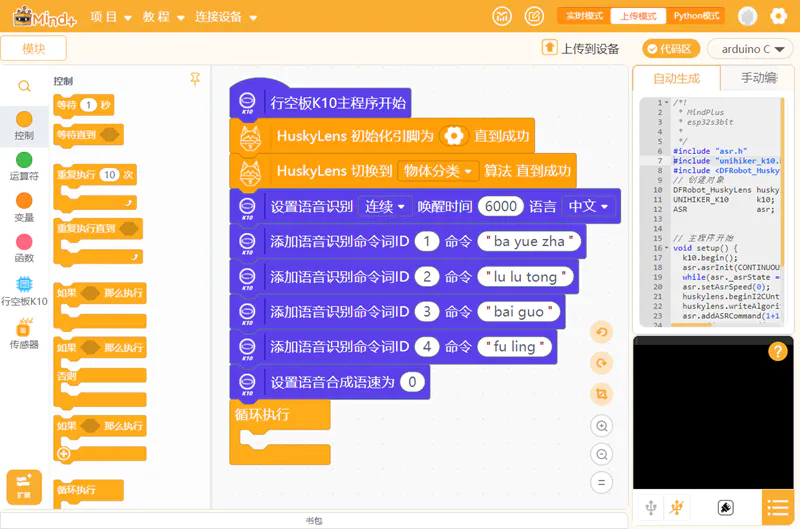Click the 'lu lu tong' command field
The image size is (800, 529).
pos(526,276)
